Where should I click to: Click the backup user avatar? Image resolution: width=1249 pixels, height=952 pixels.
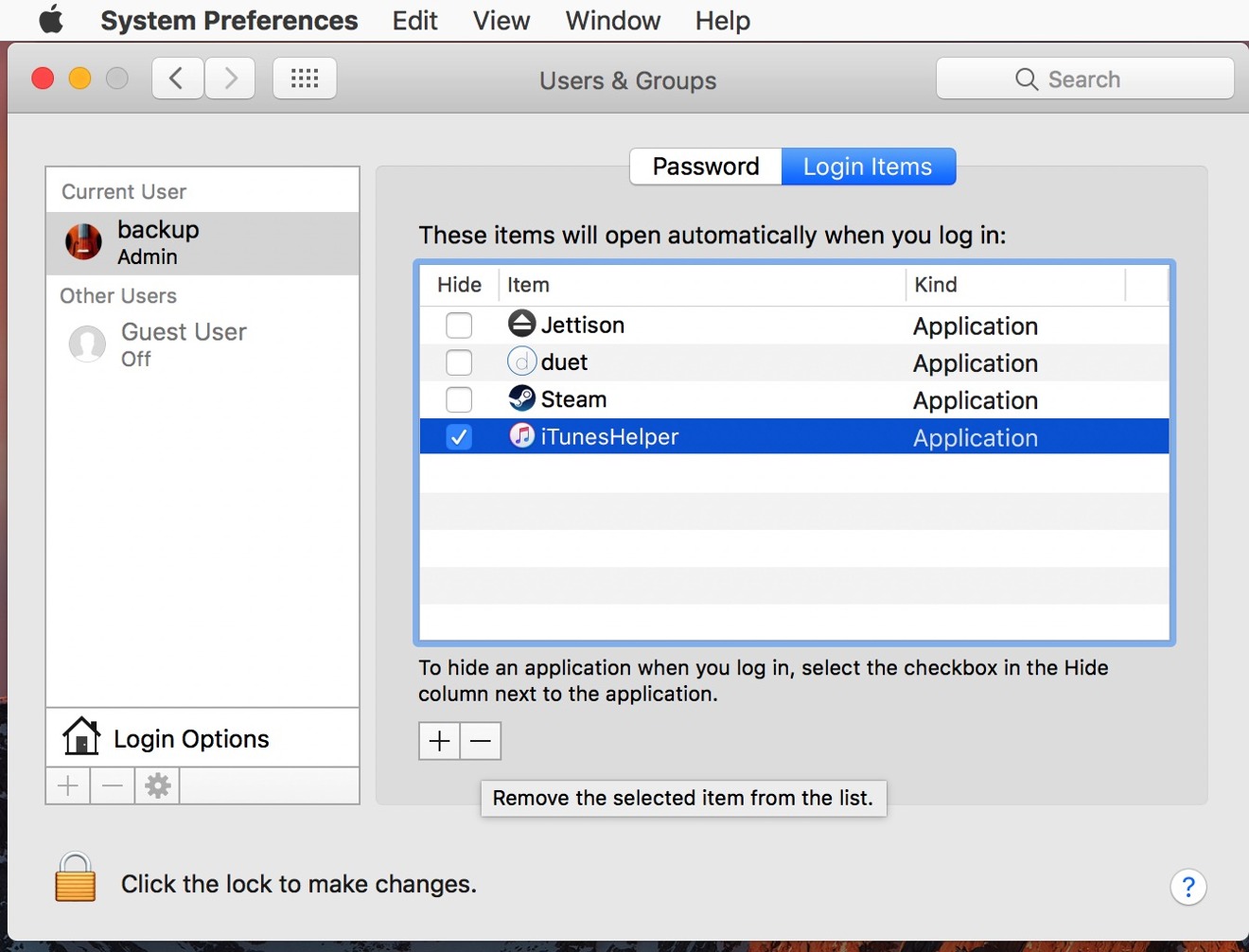[83, 241]
